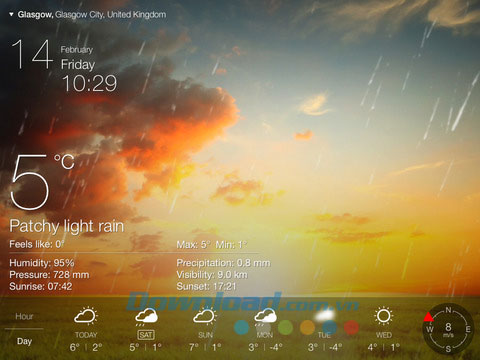Switch to the Day forecast tab
480x360 pixels.
[x=24, y=341]
